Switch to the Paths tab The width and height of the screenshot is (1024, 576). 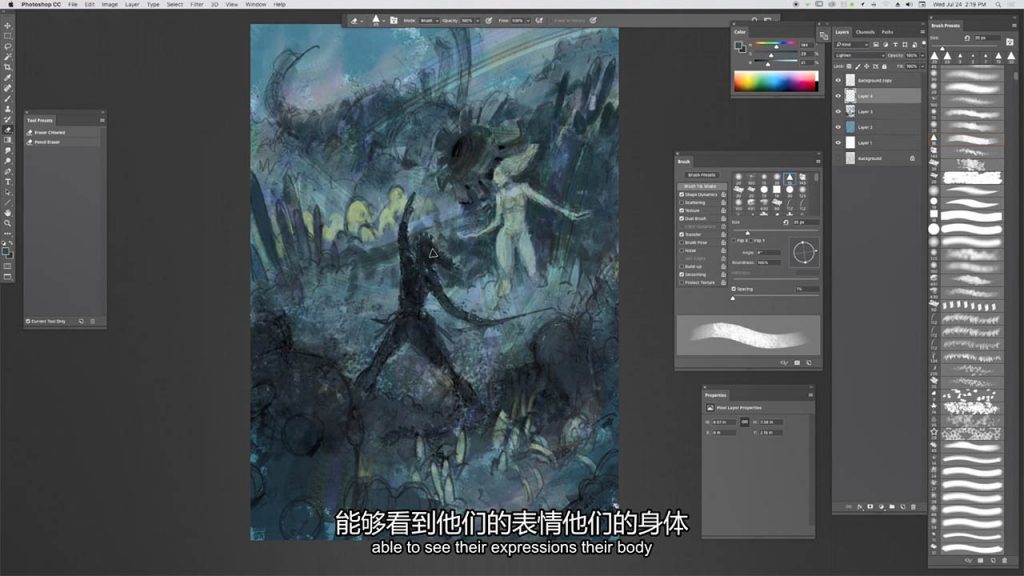[887, 32]
